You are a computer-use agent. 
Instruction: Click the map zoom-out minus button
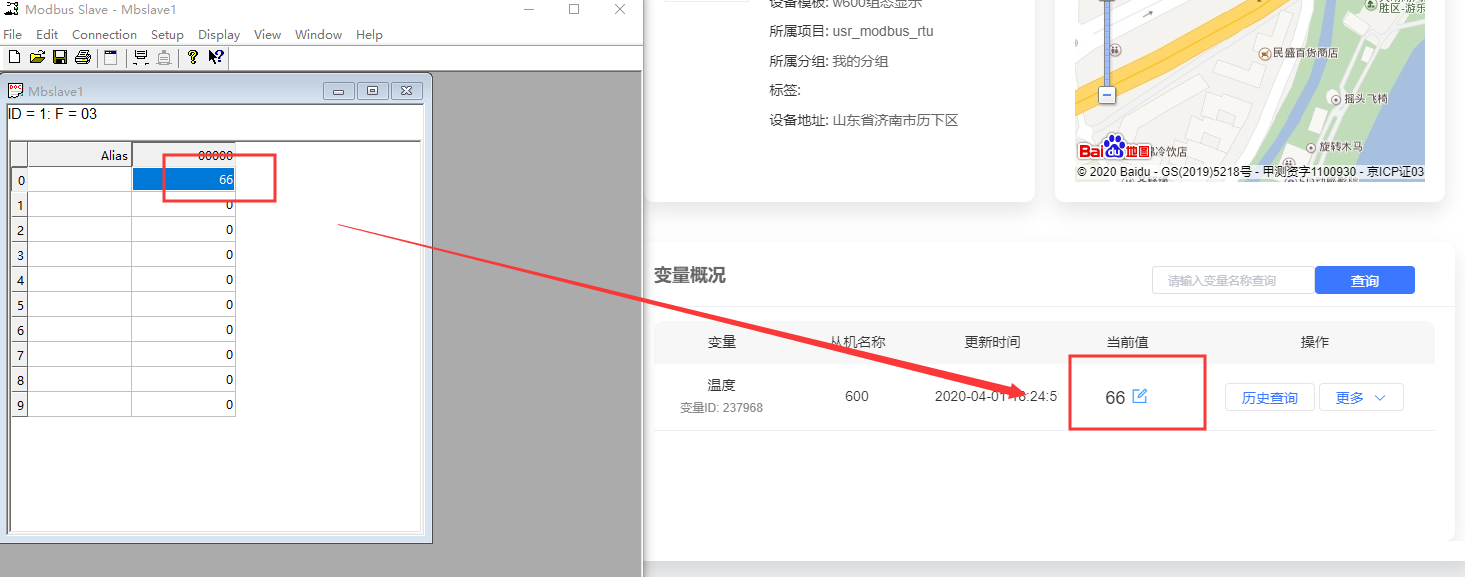point(1106,94)
